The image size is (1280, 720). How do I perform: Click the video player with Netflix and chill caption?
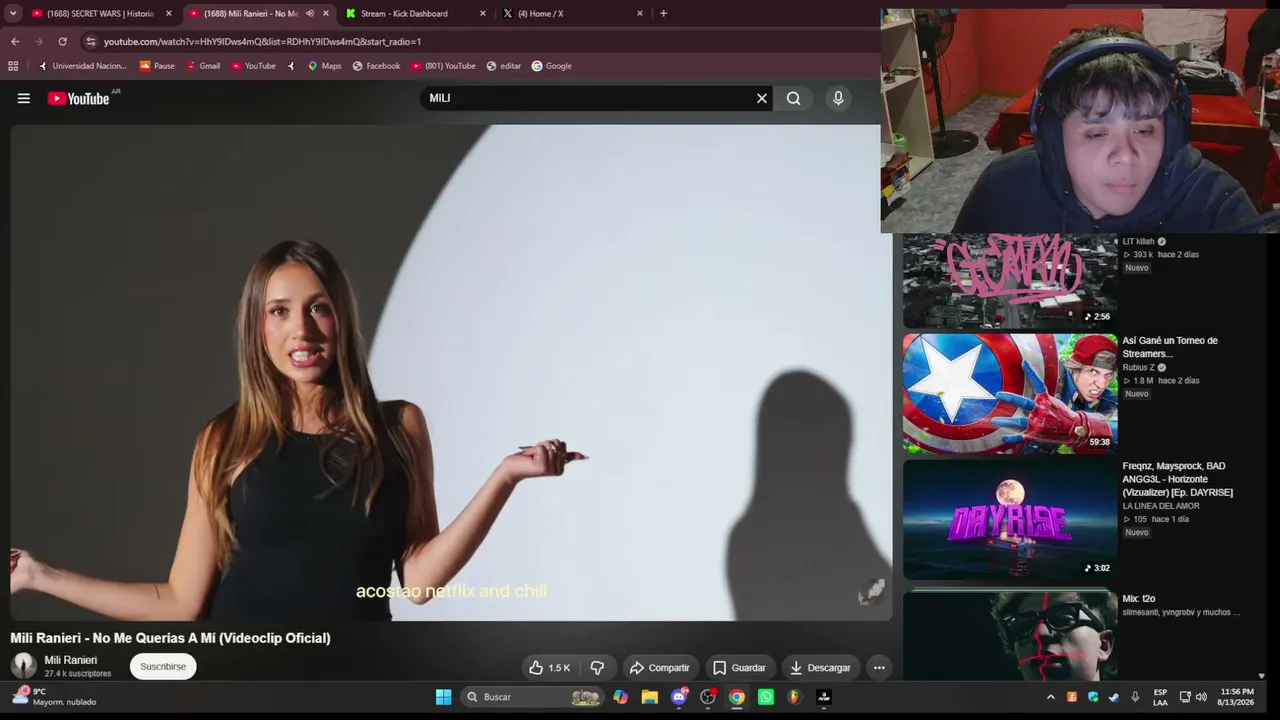coord(451,372)
